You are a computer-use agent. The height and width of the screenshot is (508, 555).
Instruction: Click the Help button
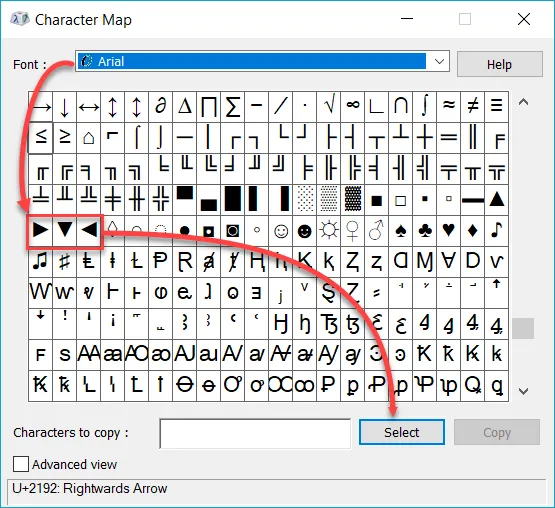coord(499,64)
